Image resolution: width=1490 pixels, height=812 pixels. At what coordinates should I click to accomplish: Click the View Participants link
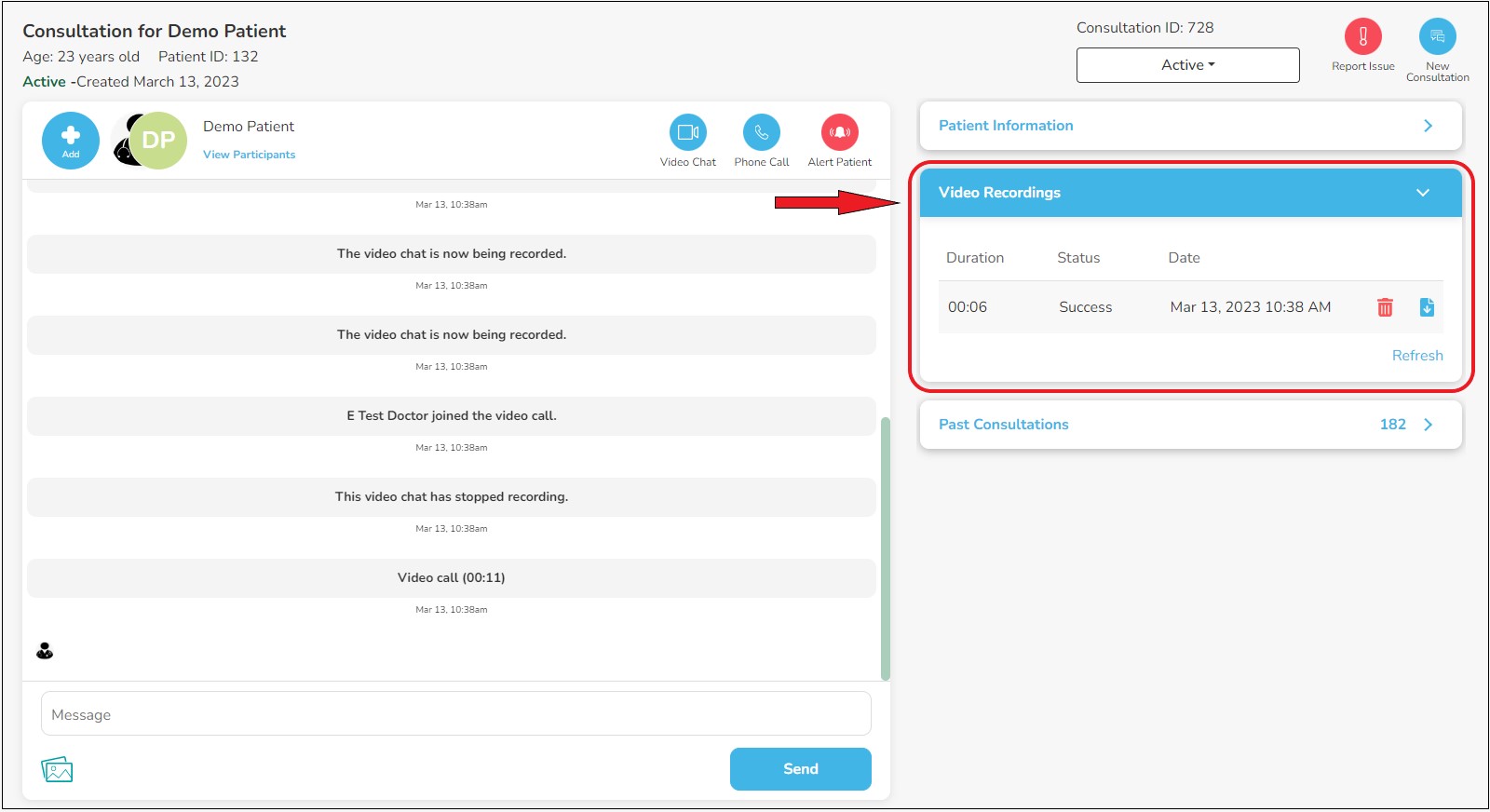coord(249,155)
